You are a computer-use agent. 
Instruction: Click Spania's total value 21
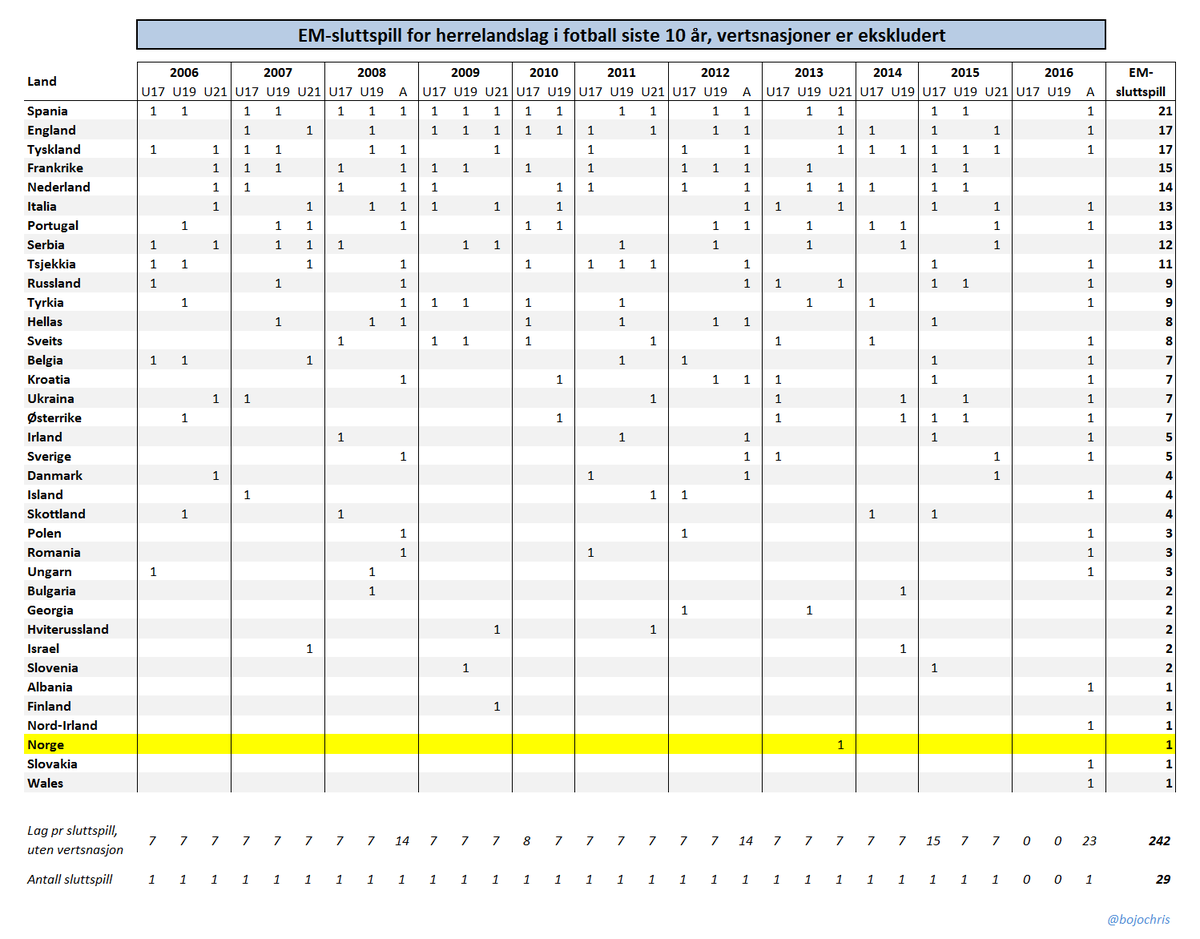click(x=1164, y=111)
